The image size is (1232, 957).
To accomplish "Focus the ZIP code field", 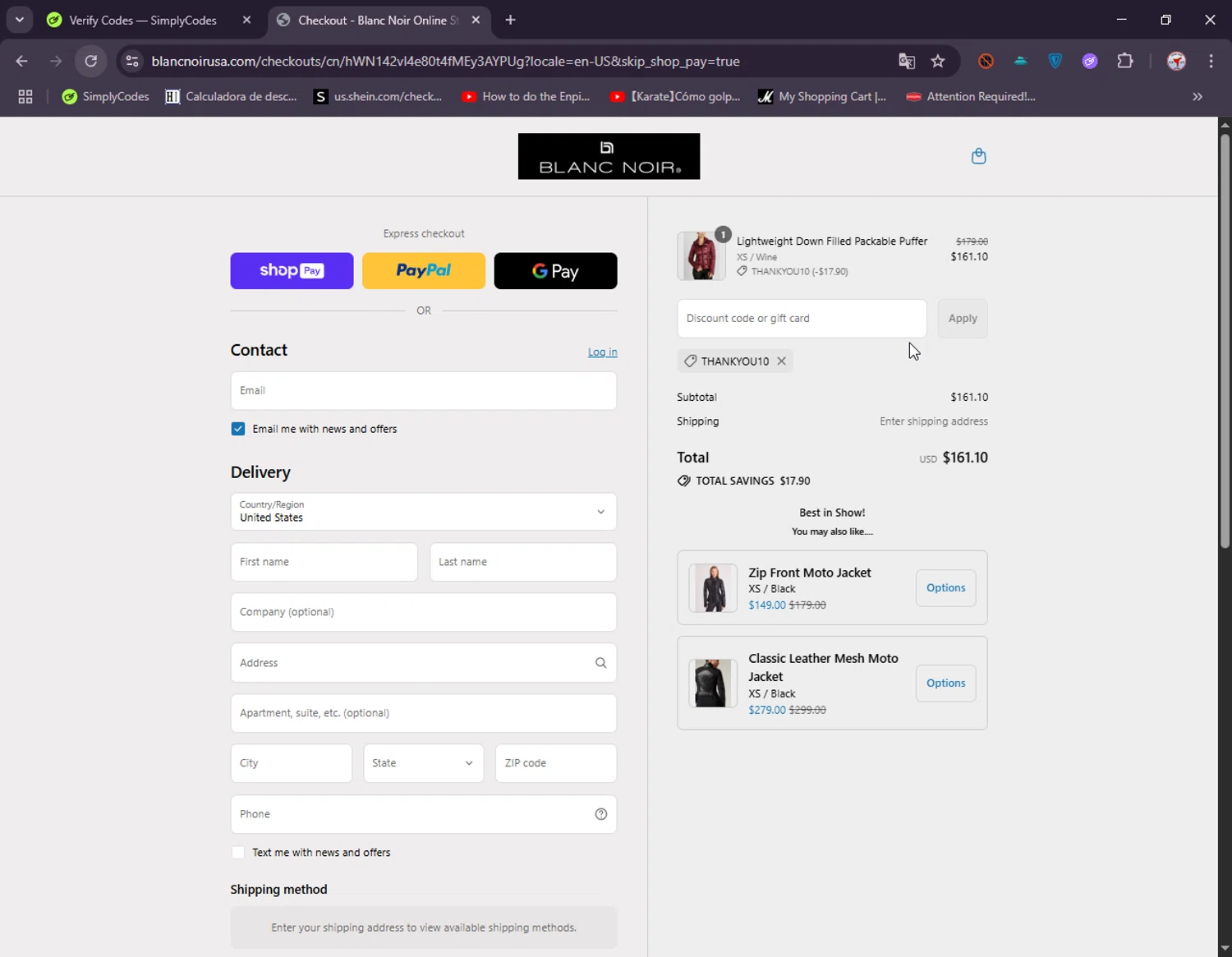I will (556, 763).
